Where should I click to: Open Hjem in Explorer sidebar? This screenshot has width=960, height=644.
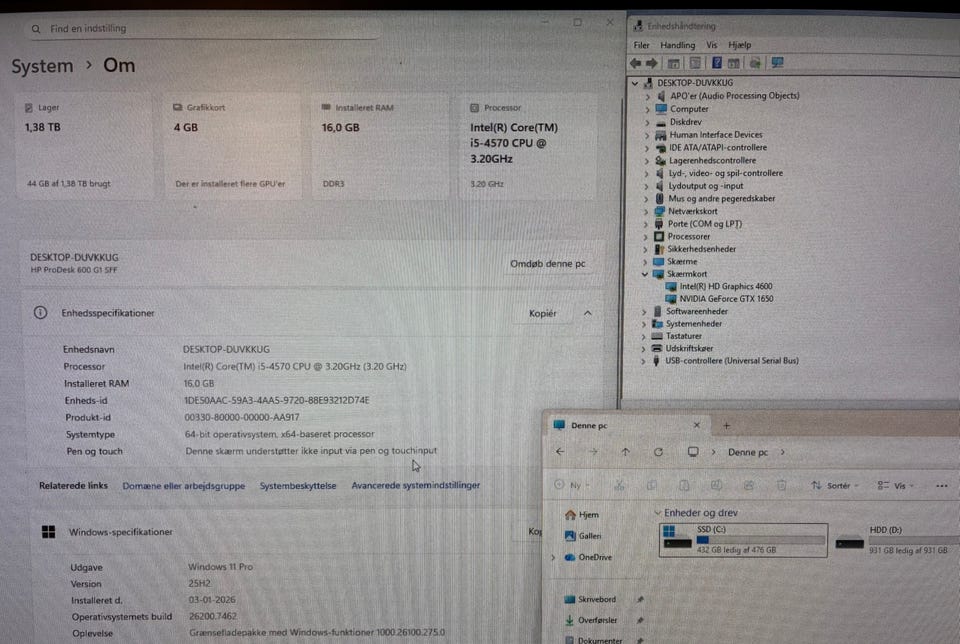[582, 515]
